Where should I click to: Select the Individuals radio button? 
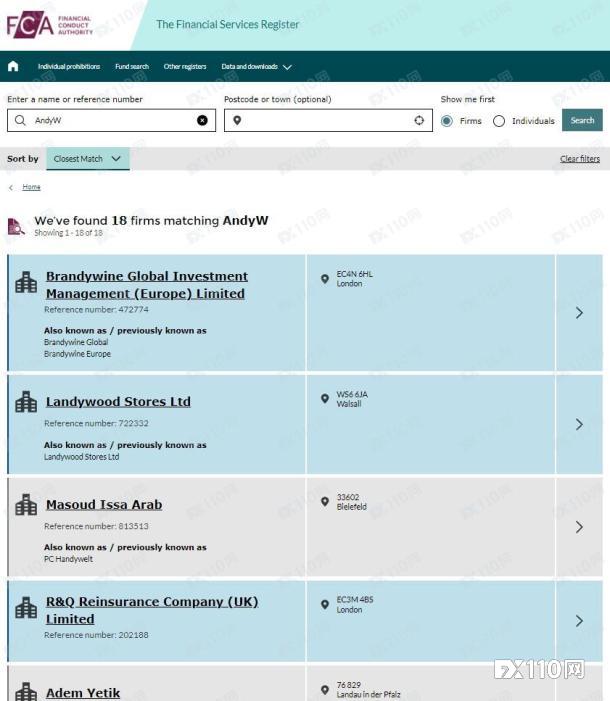(x=499, y=121)
